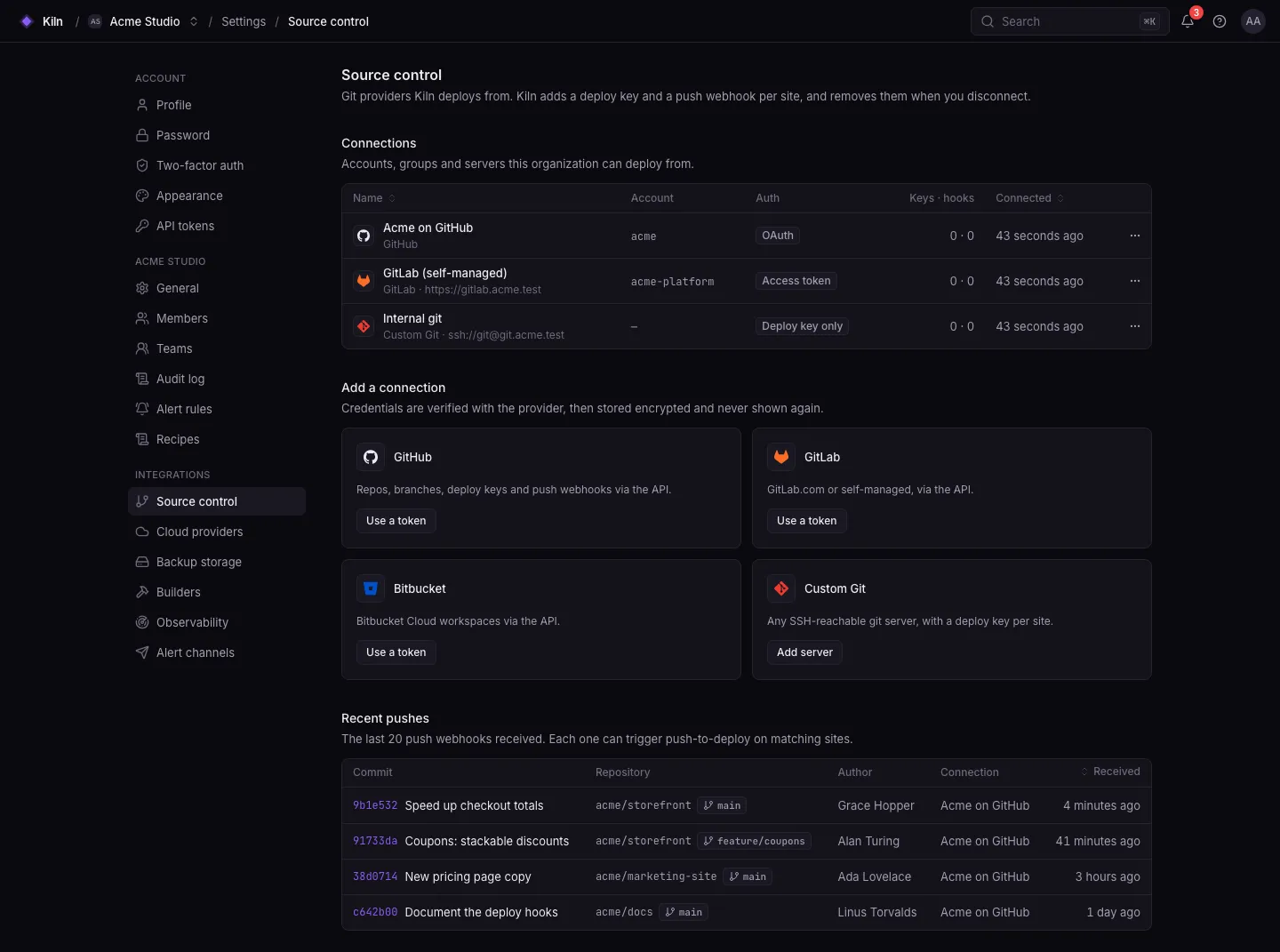Click the main branch tag for acme/docs
This screenshot has width=1280, height=952.
click(x=684, y=912)
